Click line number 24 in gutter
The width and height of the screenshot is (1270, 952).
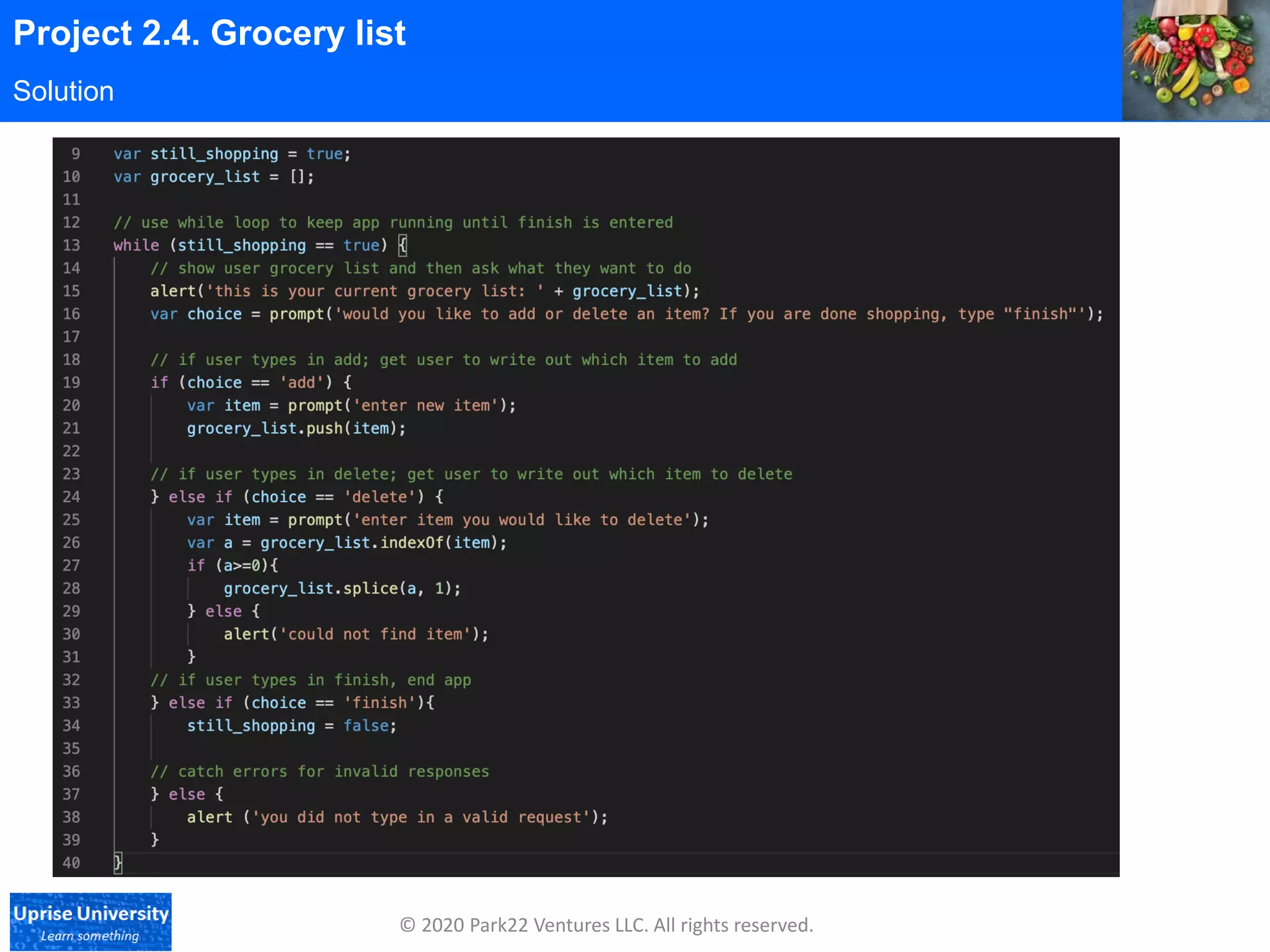[x=71, y=497]
